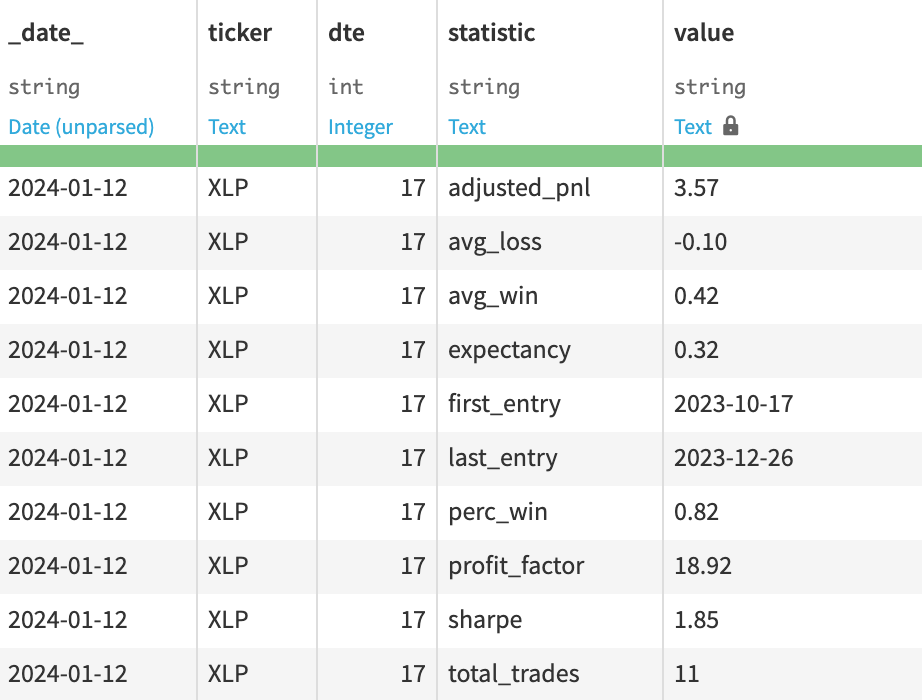Select the avg_loss value cell -0.10

tap(701, 242)
